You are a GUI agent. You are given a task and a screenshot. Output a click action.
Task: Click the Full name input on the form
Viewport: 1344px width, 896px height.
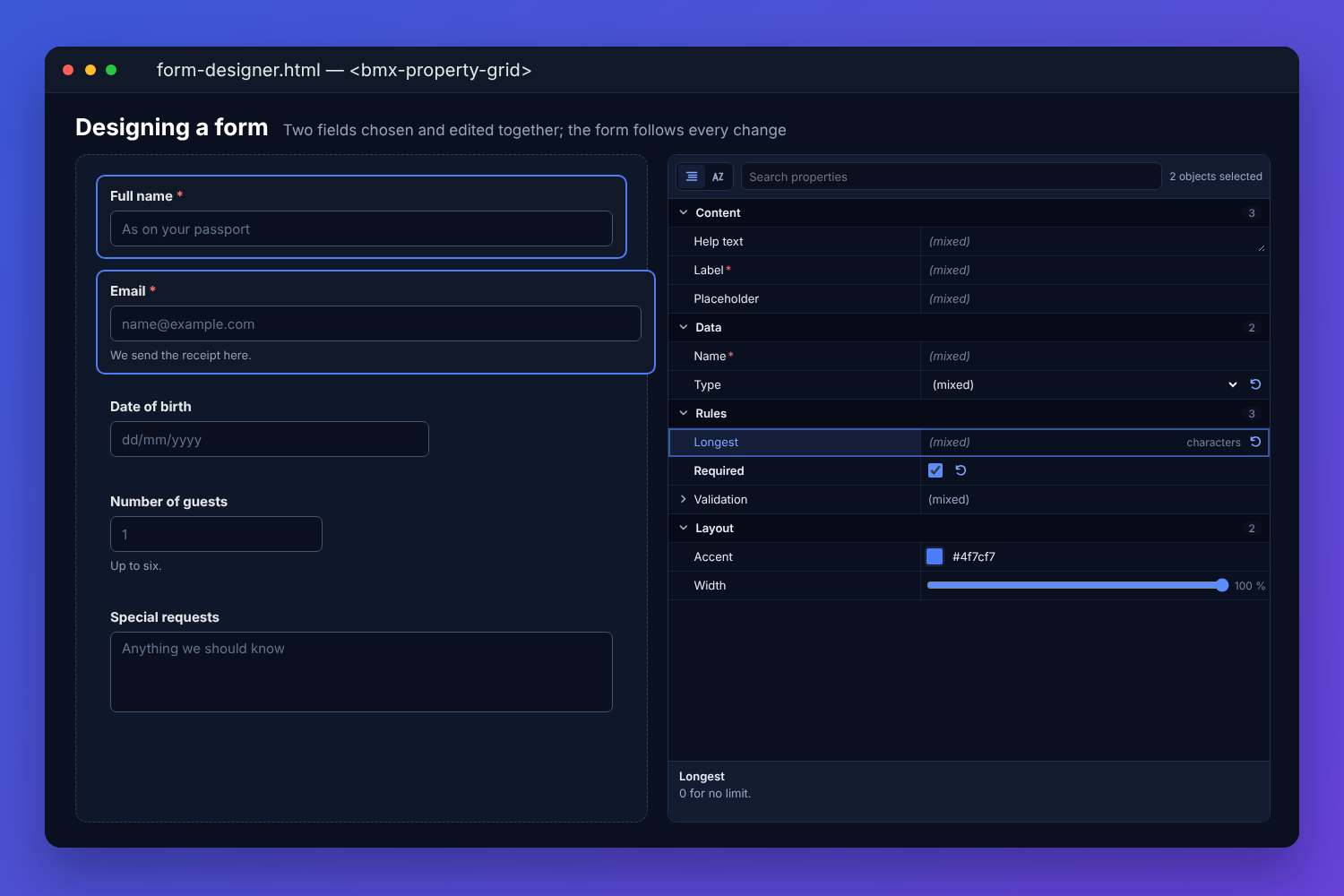pyautogui.click(x=361, y=228)
